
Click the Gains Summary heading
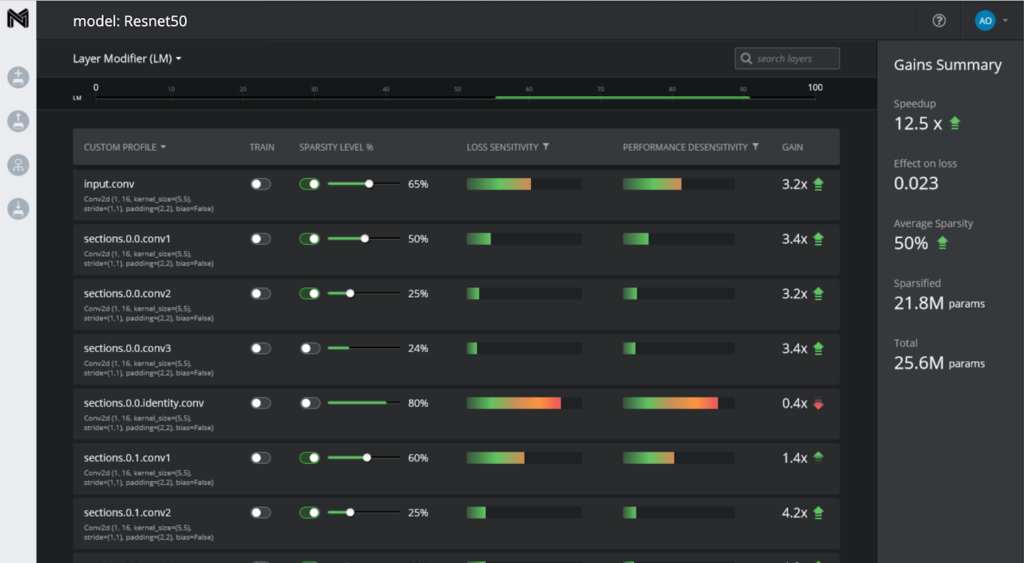click(948, 65)
